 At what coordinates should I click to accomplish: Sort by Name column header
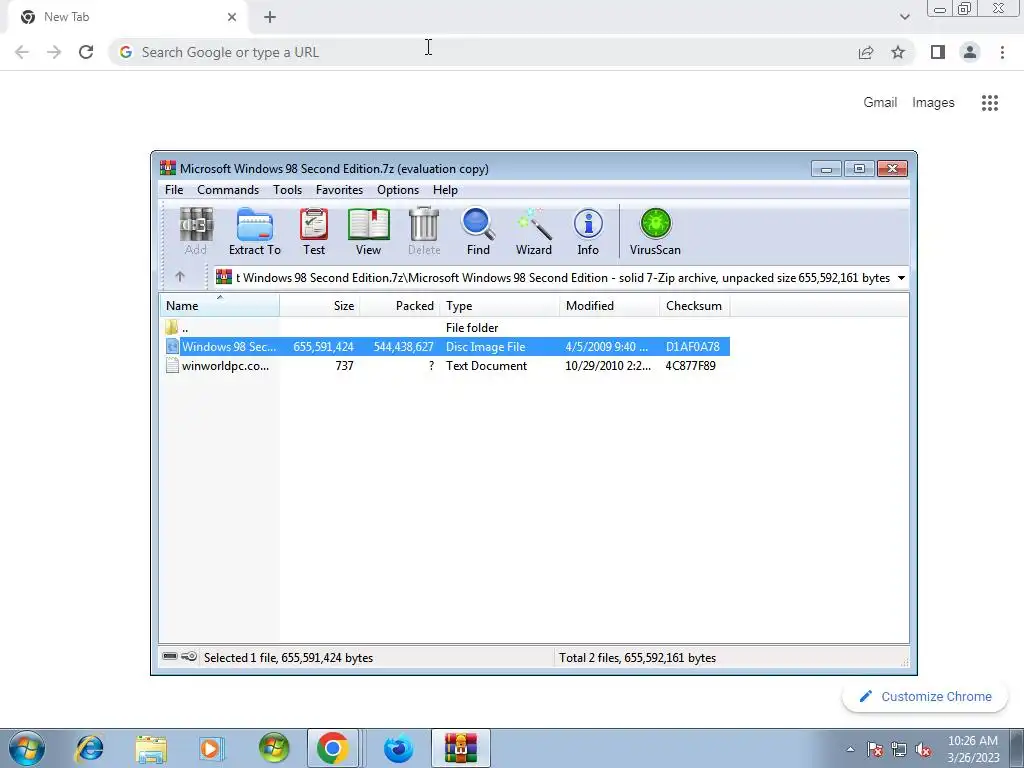(219, 305)
